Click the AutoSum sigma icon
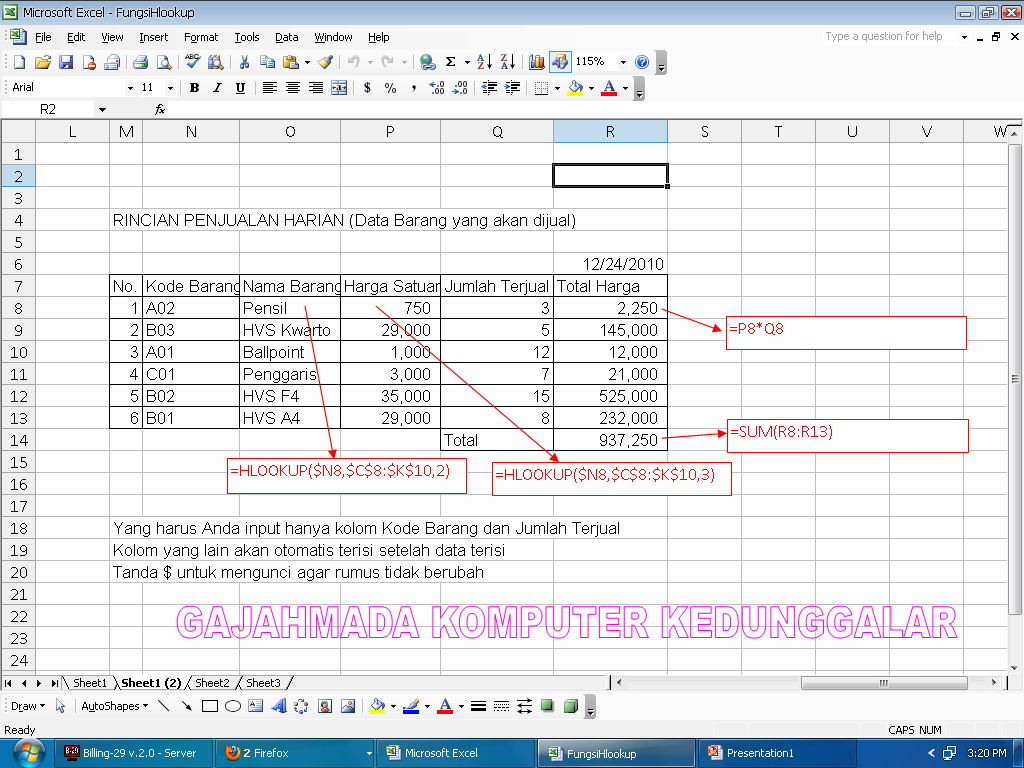Viewport: 1024px width, 768px height. [451, 62]
